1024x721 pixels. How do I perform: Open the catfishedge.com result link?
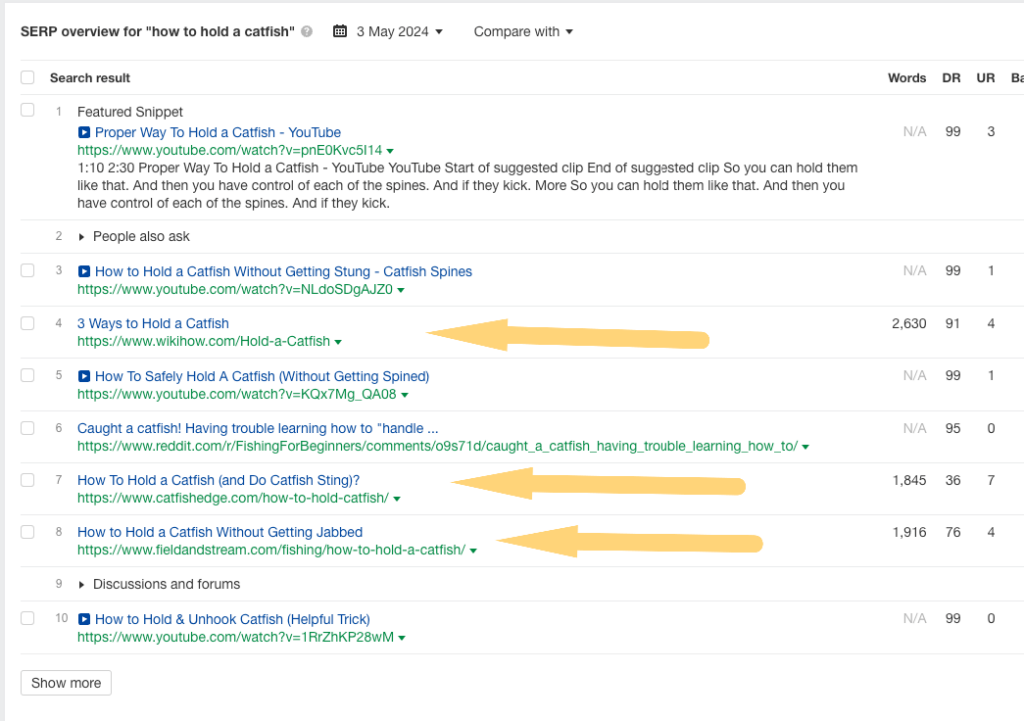click(221, 480)
